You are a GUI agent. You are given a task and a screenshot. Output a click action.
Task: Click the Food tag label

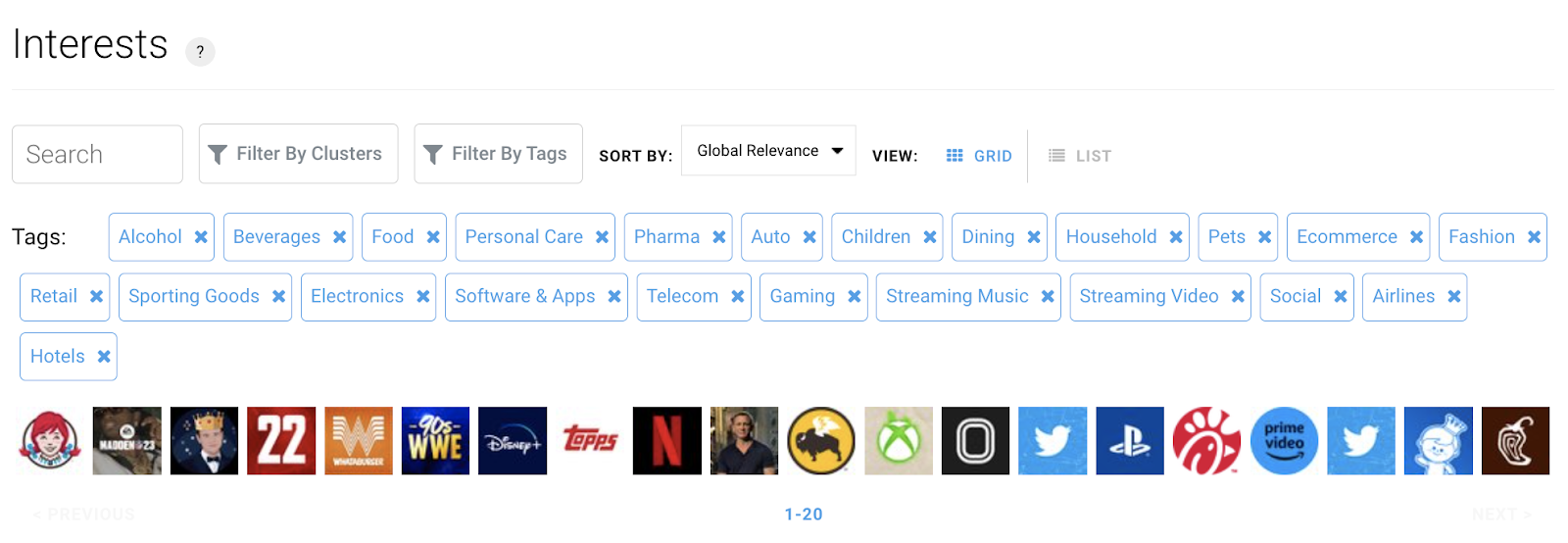click(x=393, y=237)
